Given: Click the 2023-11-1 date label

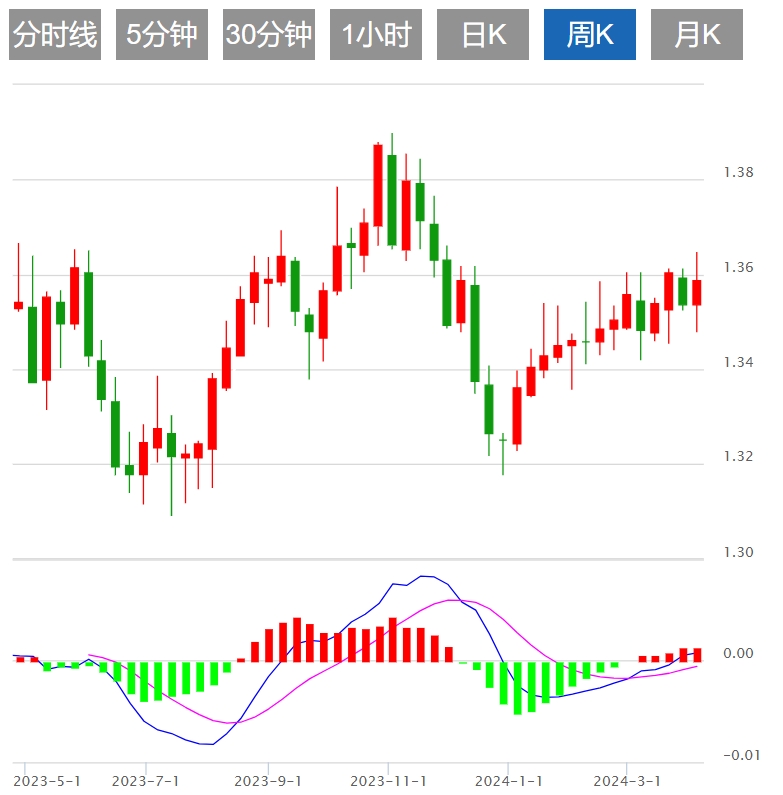Looking at the screenshot, I should (x=388, y=781).
